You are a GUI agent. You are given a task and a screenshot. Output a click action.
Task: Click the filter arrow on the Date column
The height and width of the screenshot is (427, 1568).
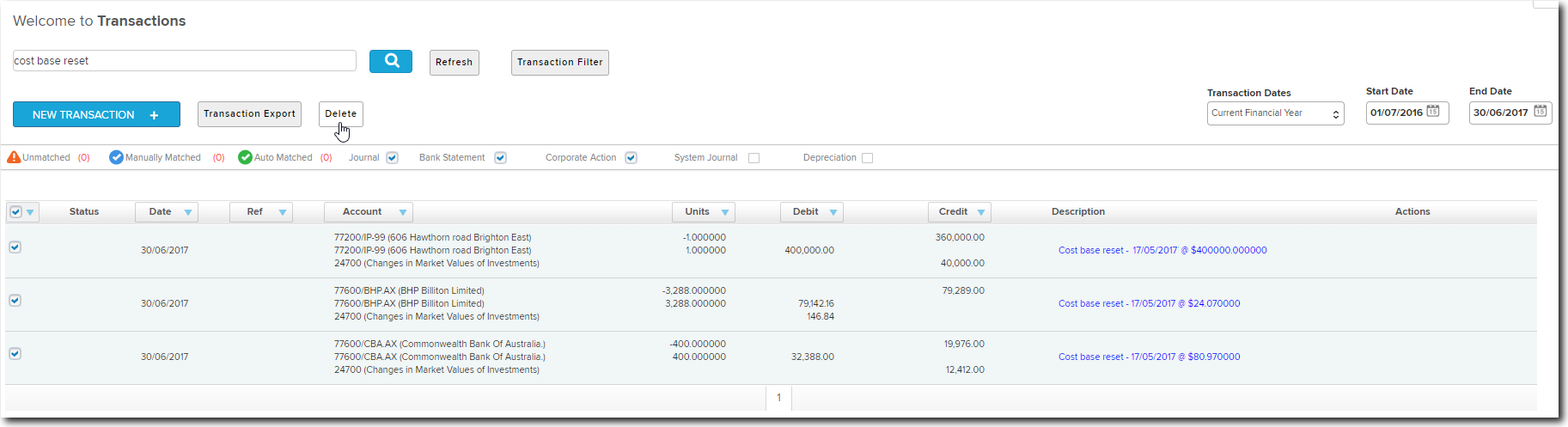tap(187, 212)
